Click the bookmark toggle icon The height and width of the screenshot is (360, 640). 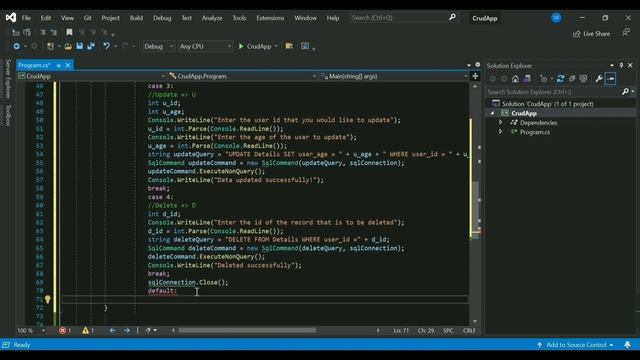pyautogui.click(x=69, y=32)
